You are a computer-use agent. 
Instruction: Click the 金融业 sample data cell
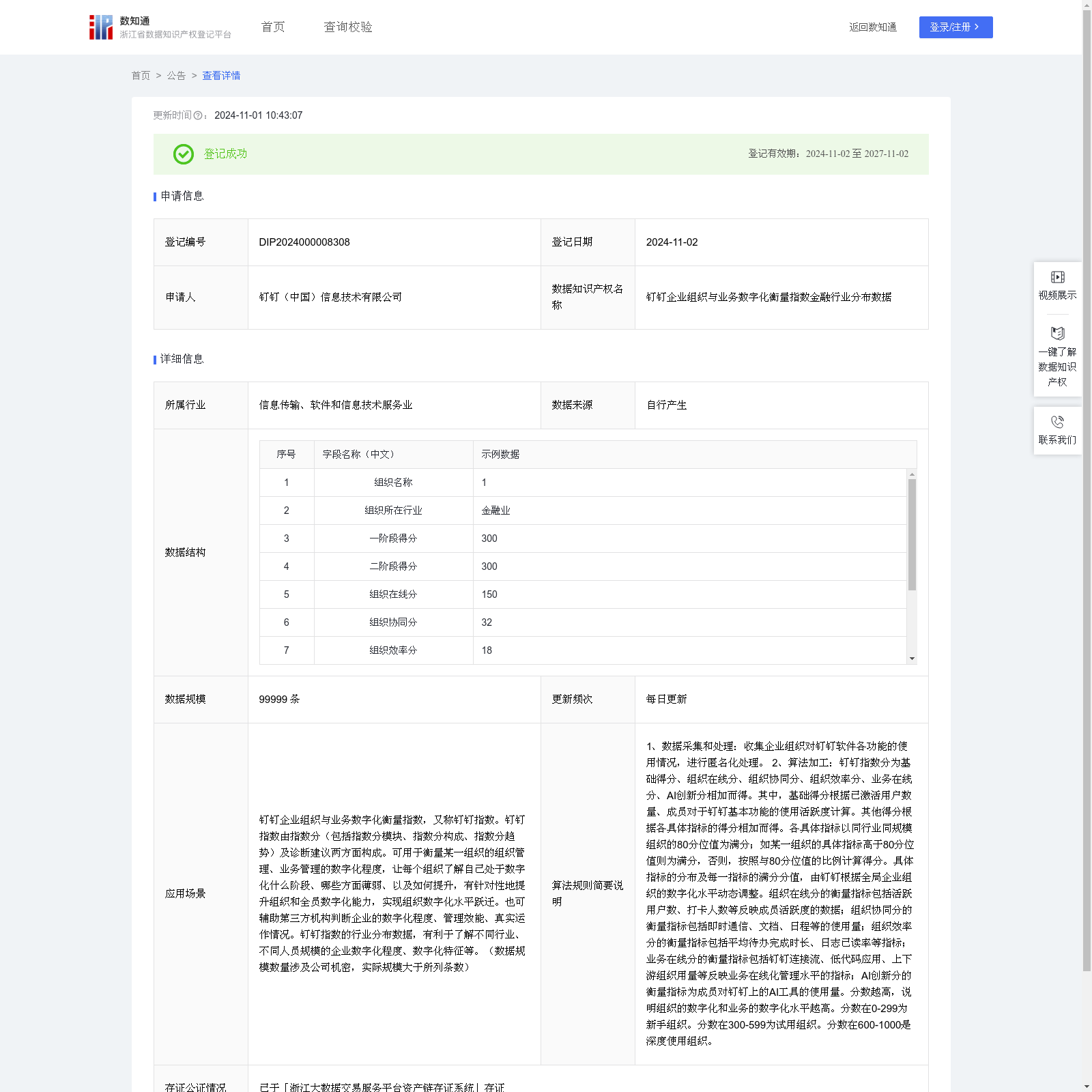pyautogui.click(x=689, y=511)
